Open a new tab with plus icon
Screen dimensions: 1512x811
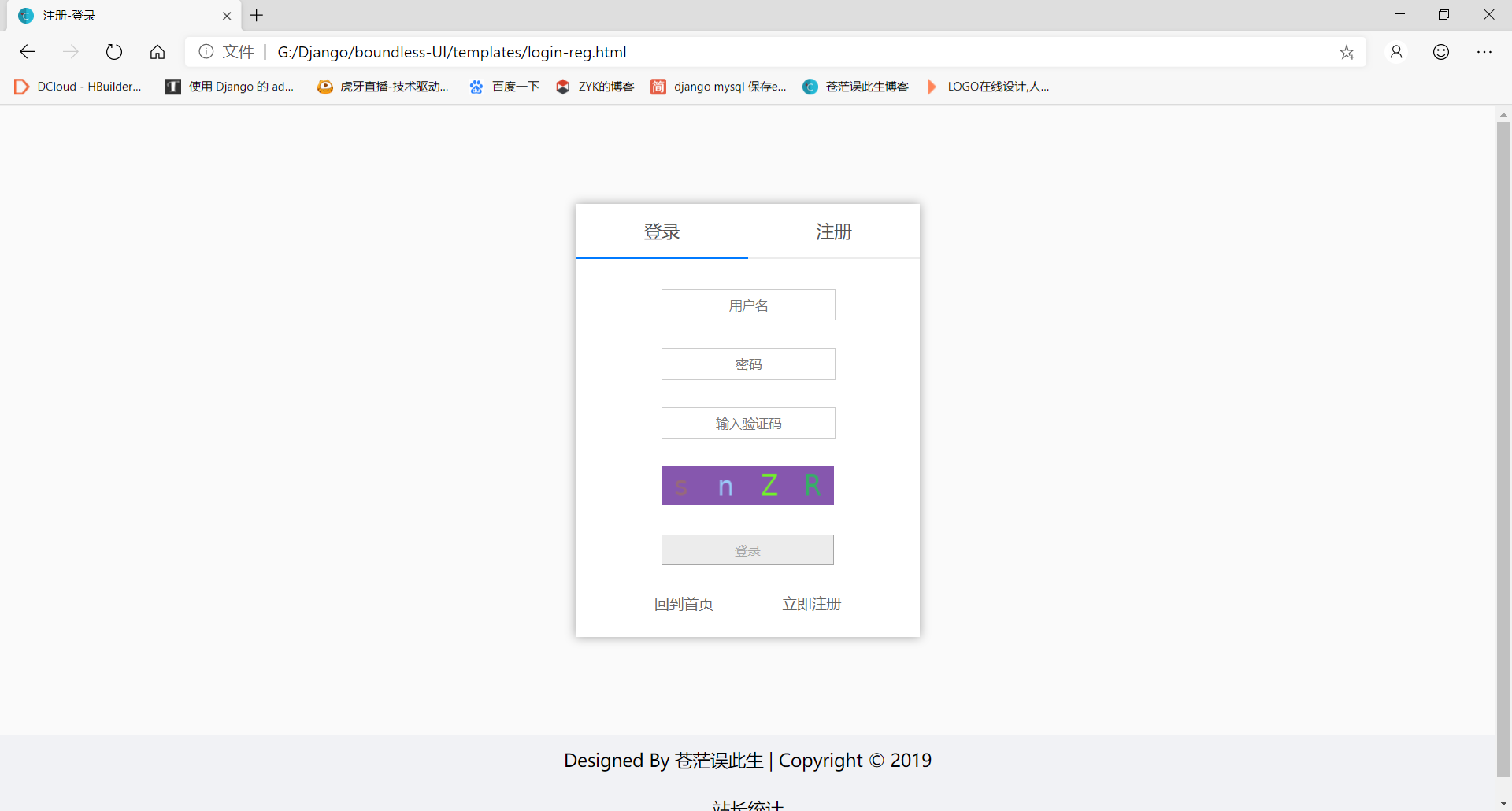click(257, 15)
